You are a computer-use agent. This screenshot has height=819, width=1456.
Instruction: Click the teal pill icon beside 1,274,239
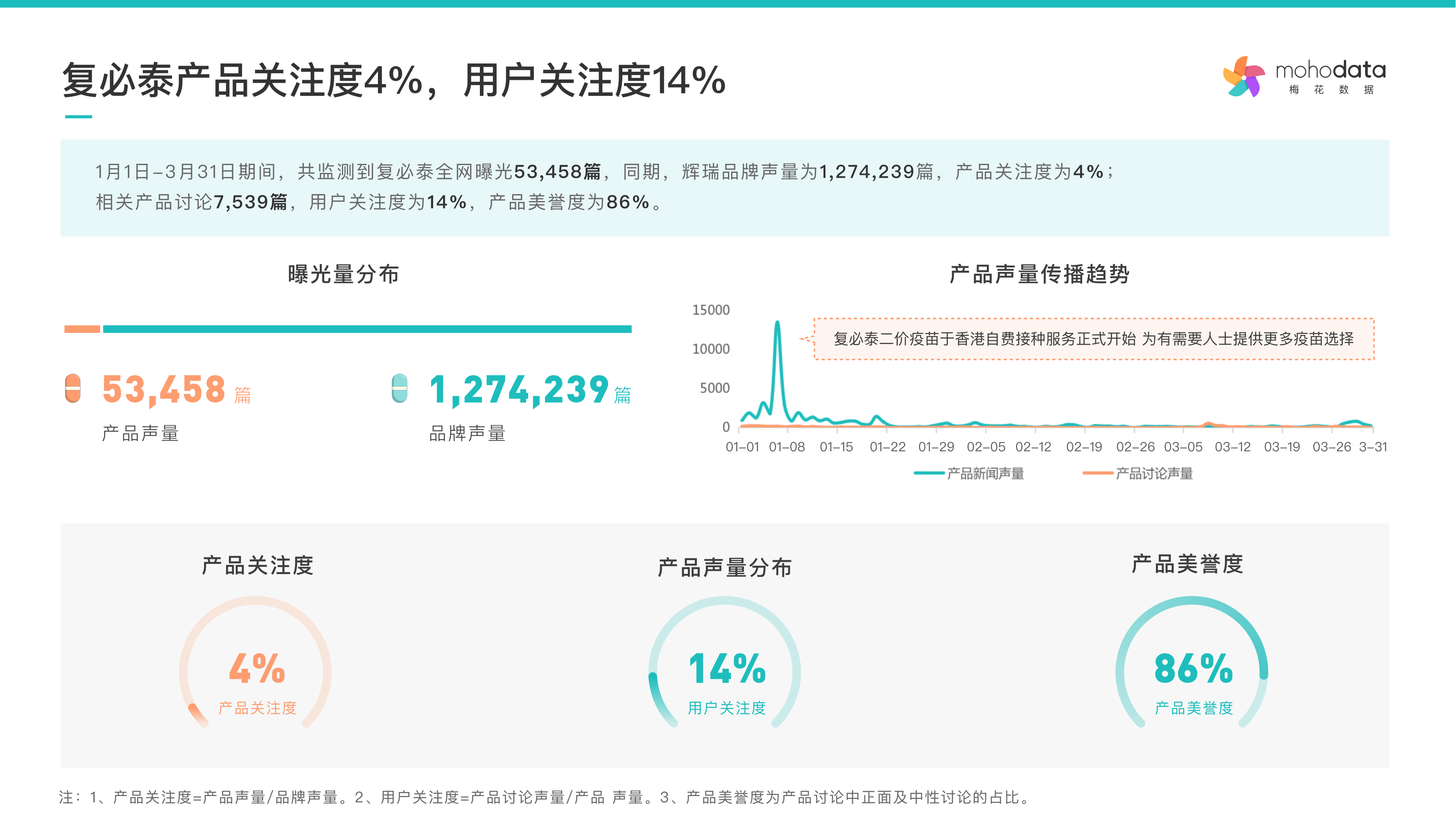pos(400,388)
